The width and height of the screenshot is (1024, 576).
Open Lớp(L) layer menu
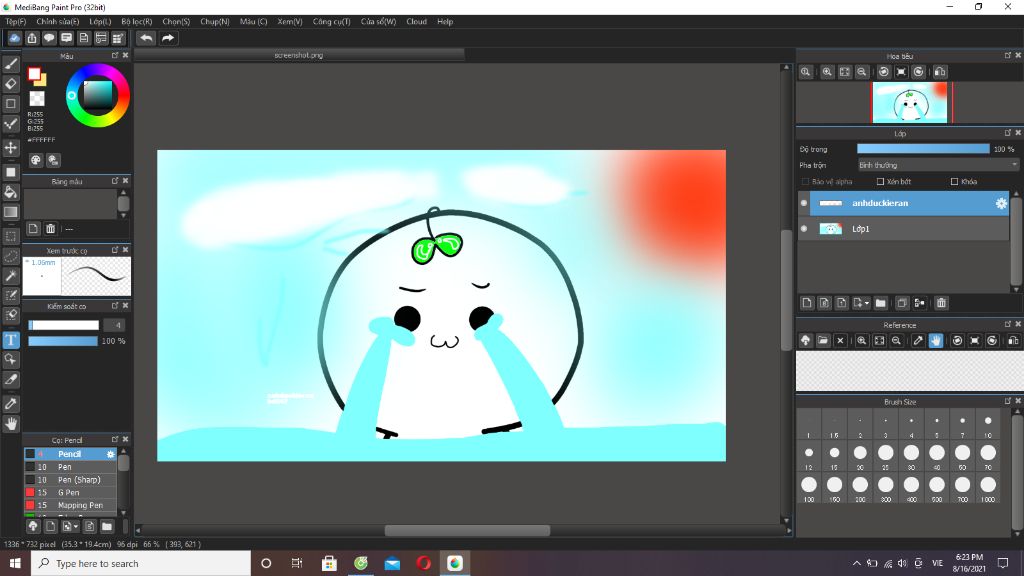point(100,22)
